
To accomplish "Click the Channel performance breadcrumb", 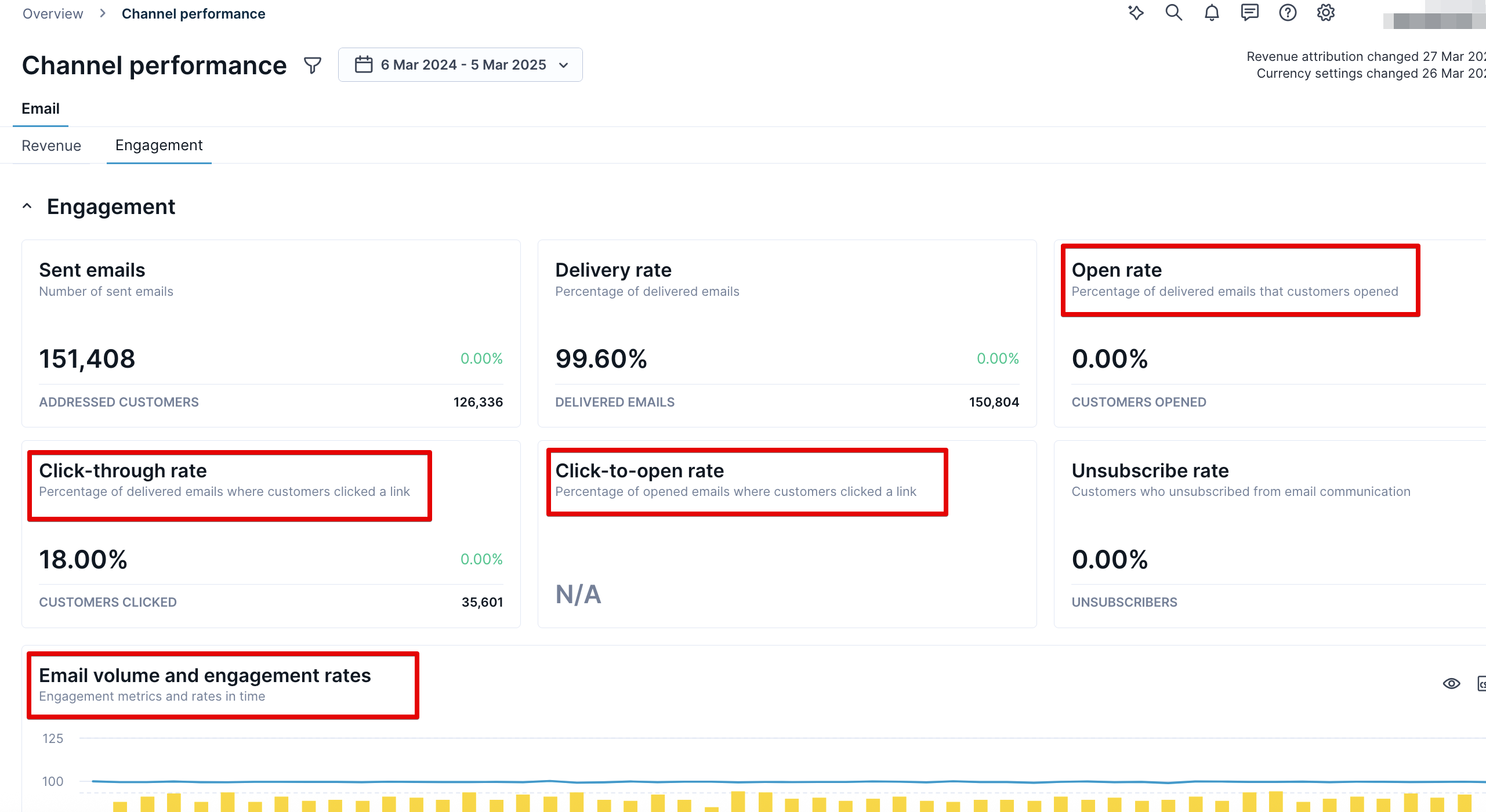I will coord(193,13).
